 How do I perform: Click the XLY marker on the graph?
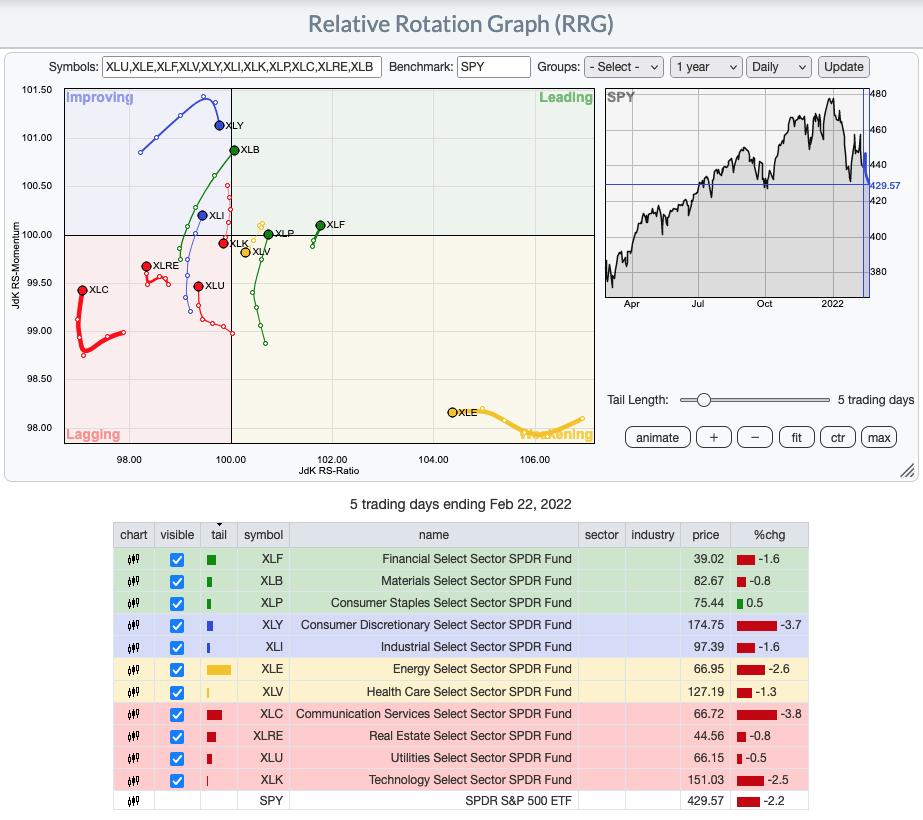pyautogui.click(x=220, y=125)
